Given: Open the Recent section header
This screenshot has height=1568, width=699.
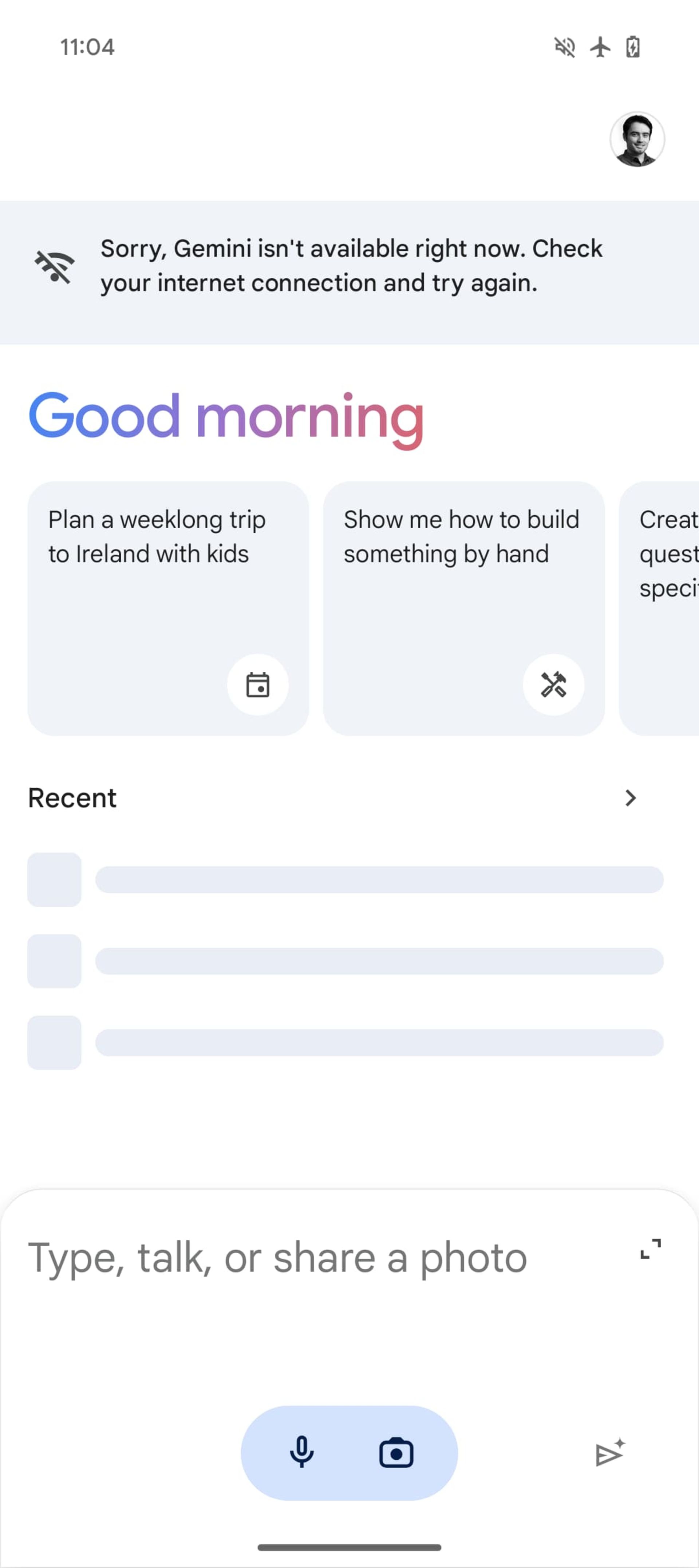Looking at the screenshot, I should pyautogui.click(x=72, y=797).
